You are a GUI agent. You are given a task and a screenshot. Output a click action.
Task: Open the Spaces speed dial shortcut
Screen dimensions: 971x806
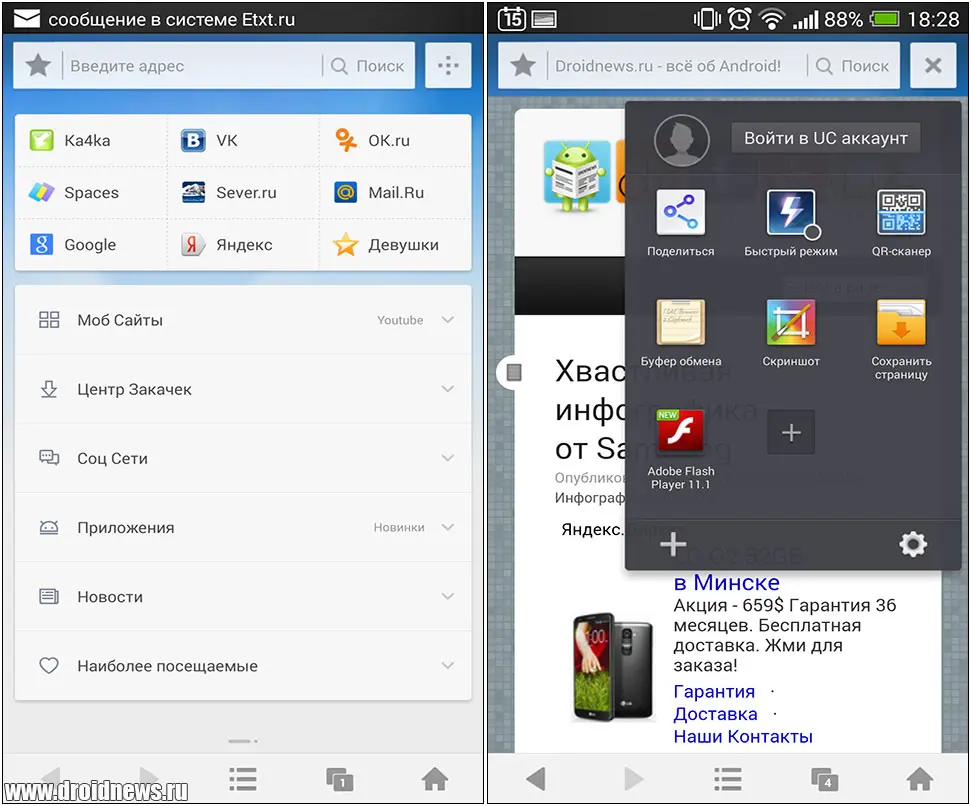(90, 193)
